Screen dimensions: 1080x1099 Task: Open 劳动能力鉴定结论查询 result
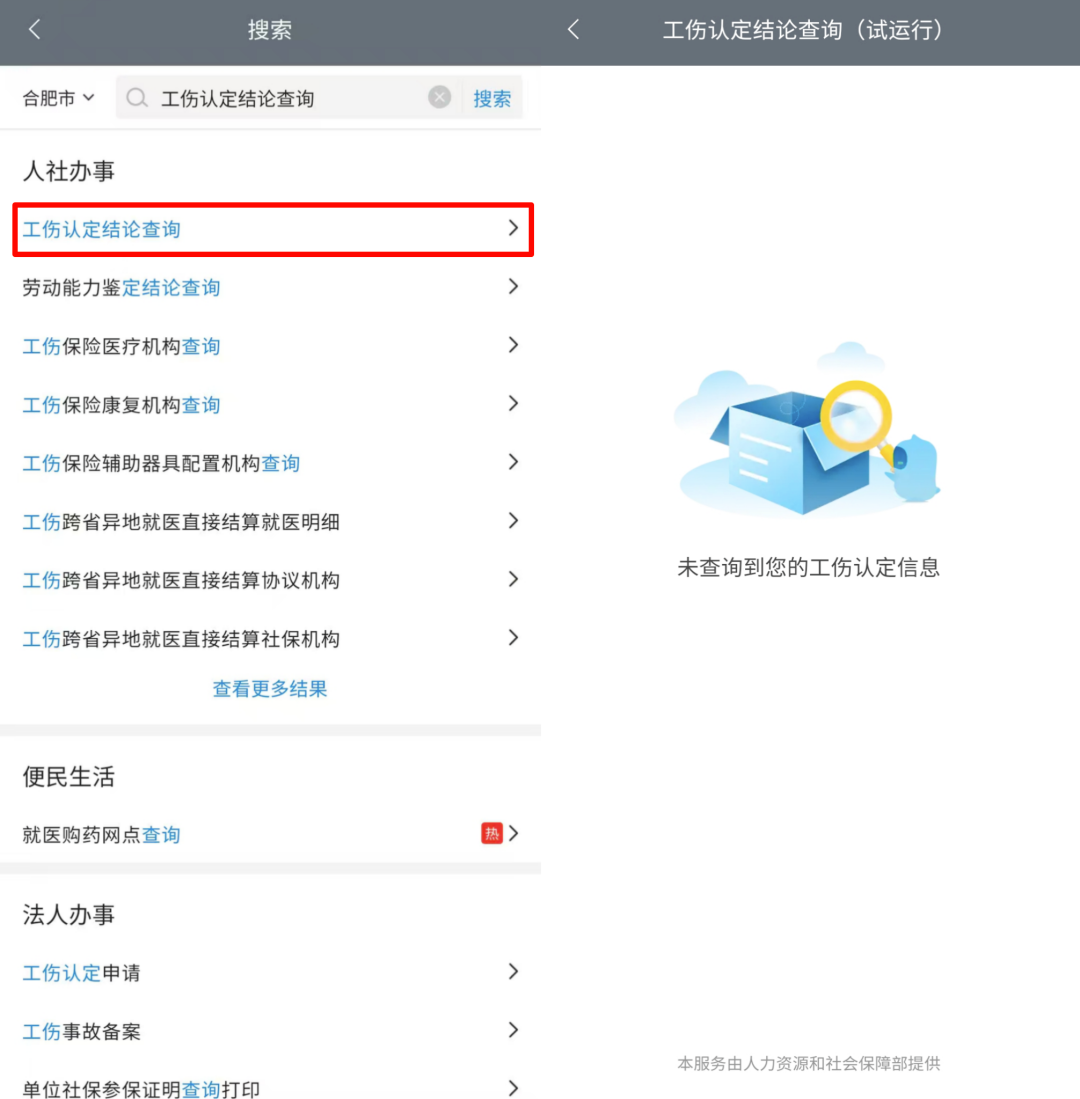(271, 287)
